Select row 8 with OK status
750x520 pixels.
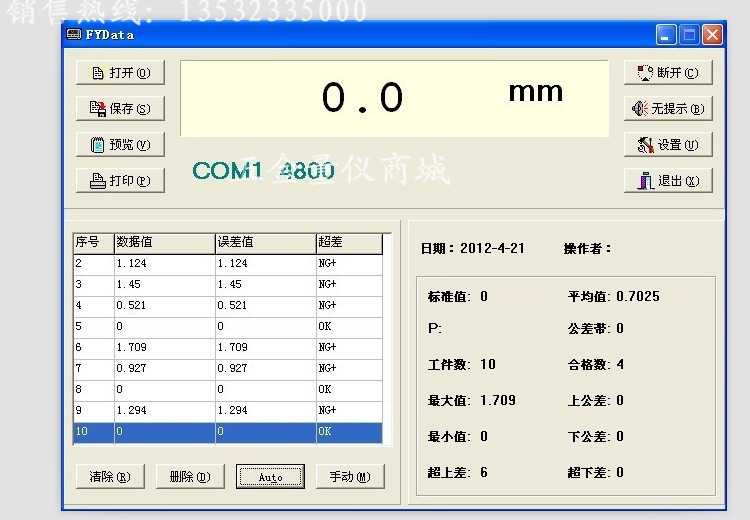coord(228,389)
